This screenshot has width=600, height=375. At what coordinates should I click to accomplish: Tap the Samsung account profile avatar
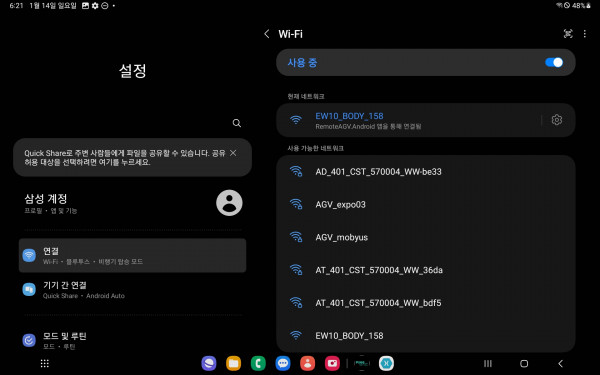point(229,203)
